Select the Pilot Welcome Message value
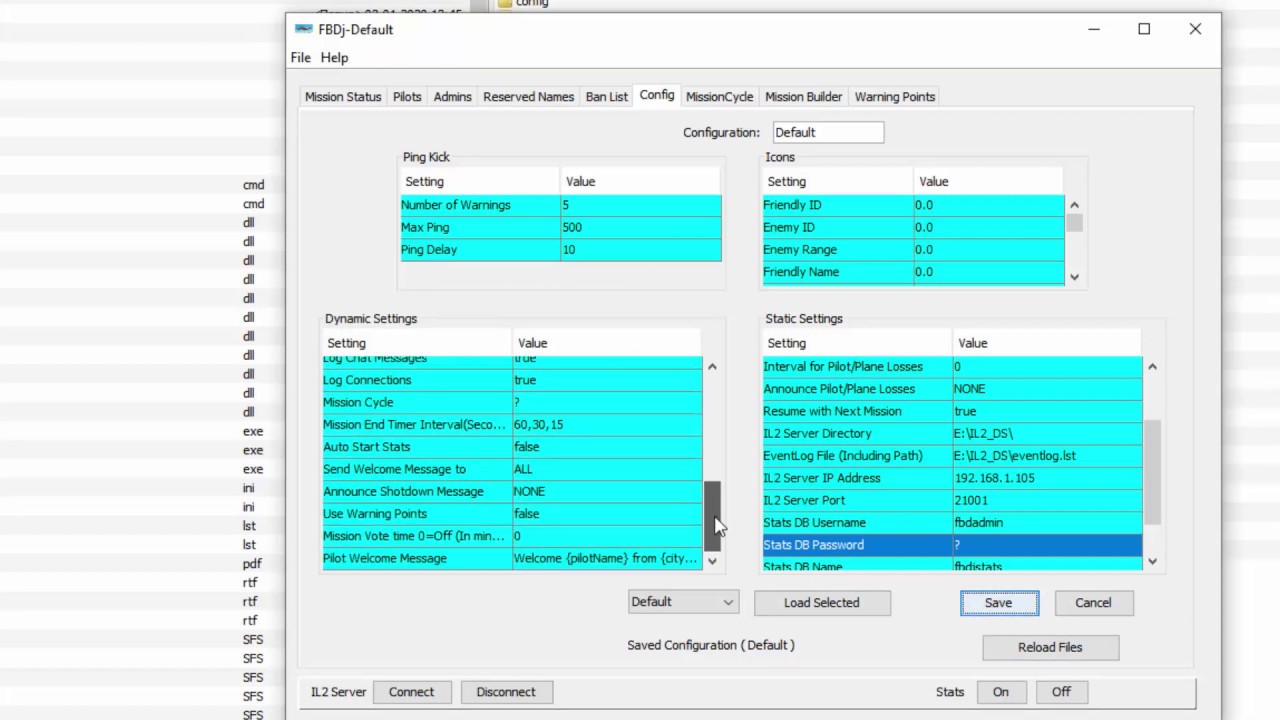 click(x=607, y=558)
